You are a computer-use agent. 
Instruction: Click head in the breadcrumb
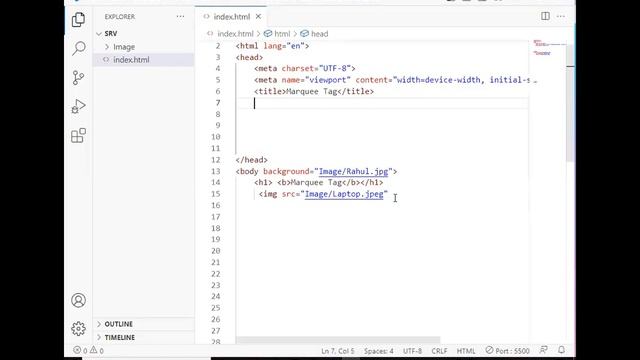319,34
